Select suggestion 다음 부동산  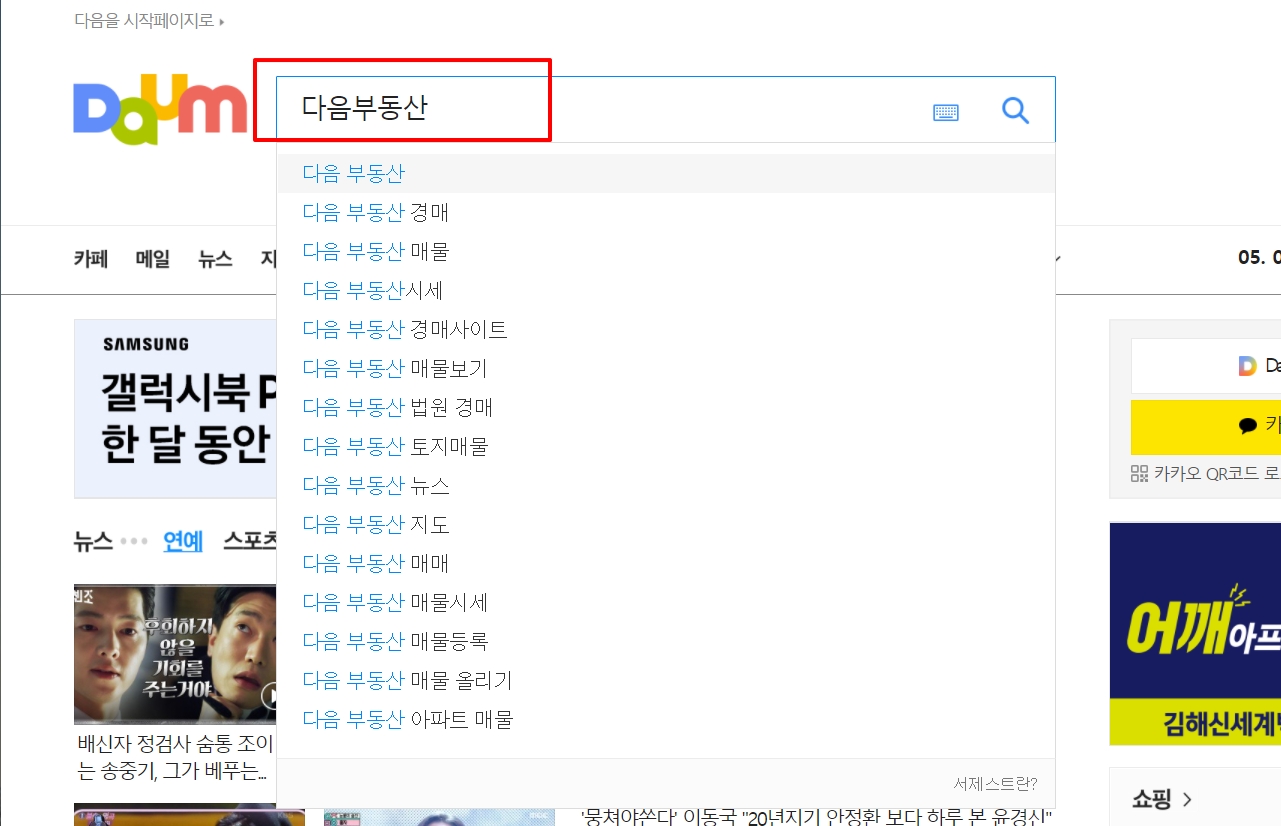666,173
